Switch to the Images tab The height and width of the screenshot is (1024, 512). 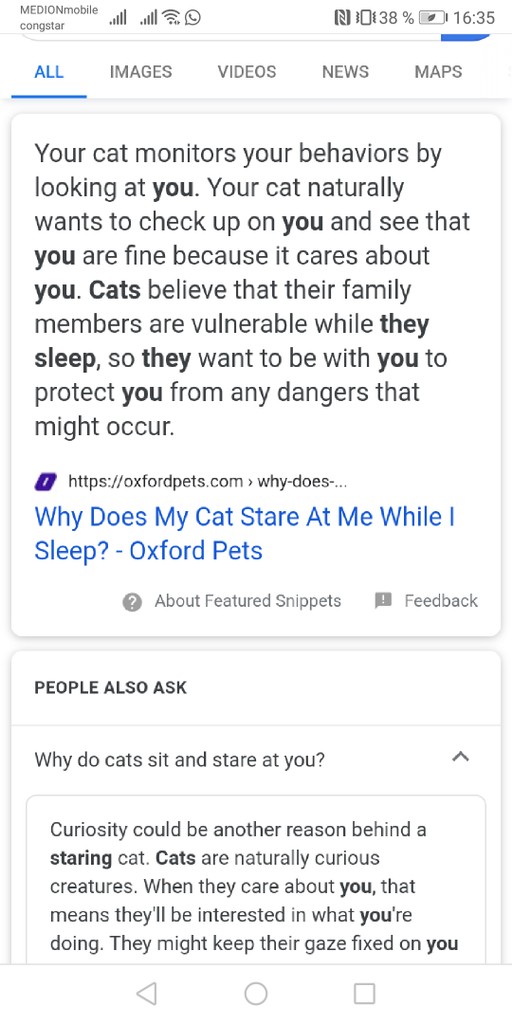click(x=140, y=71)
